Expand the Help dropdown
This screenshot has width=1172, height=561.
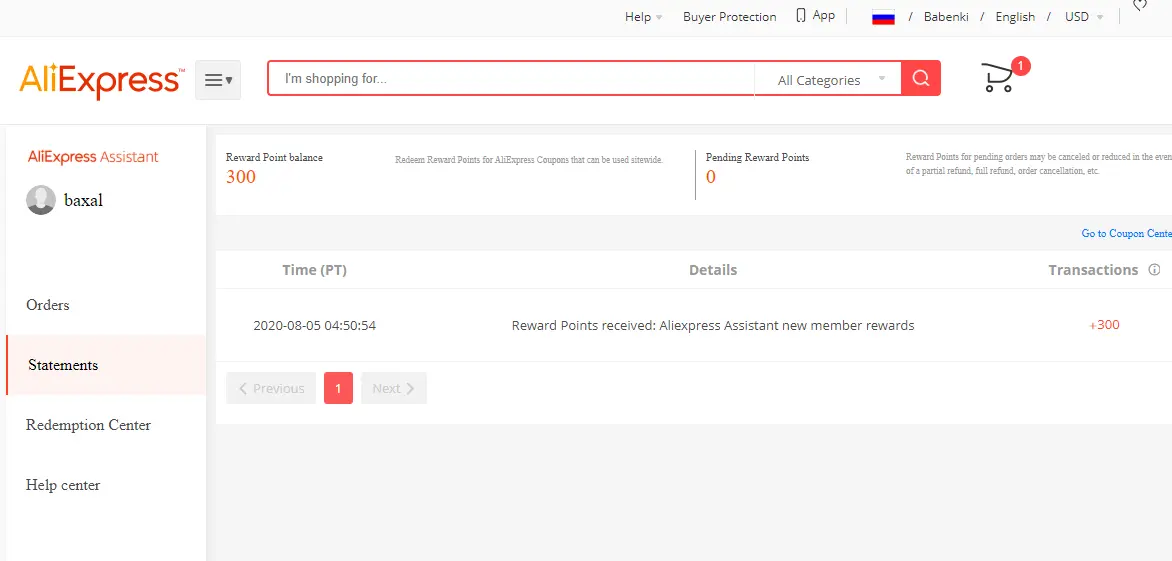(x=644, y=16)
